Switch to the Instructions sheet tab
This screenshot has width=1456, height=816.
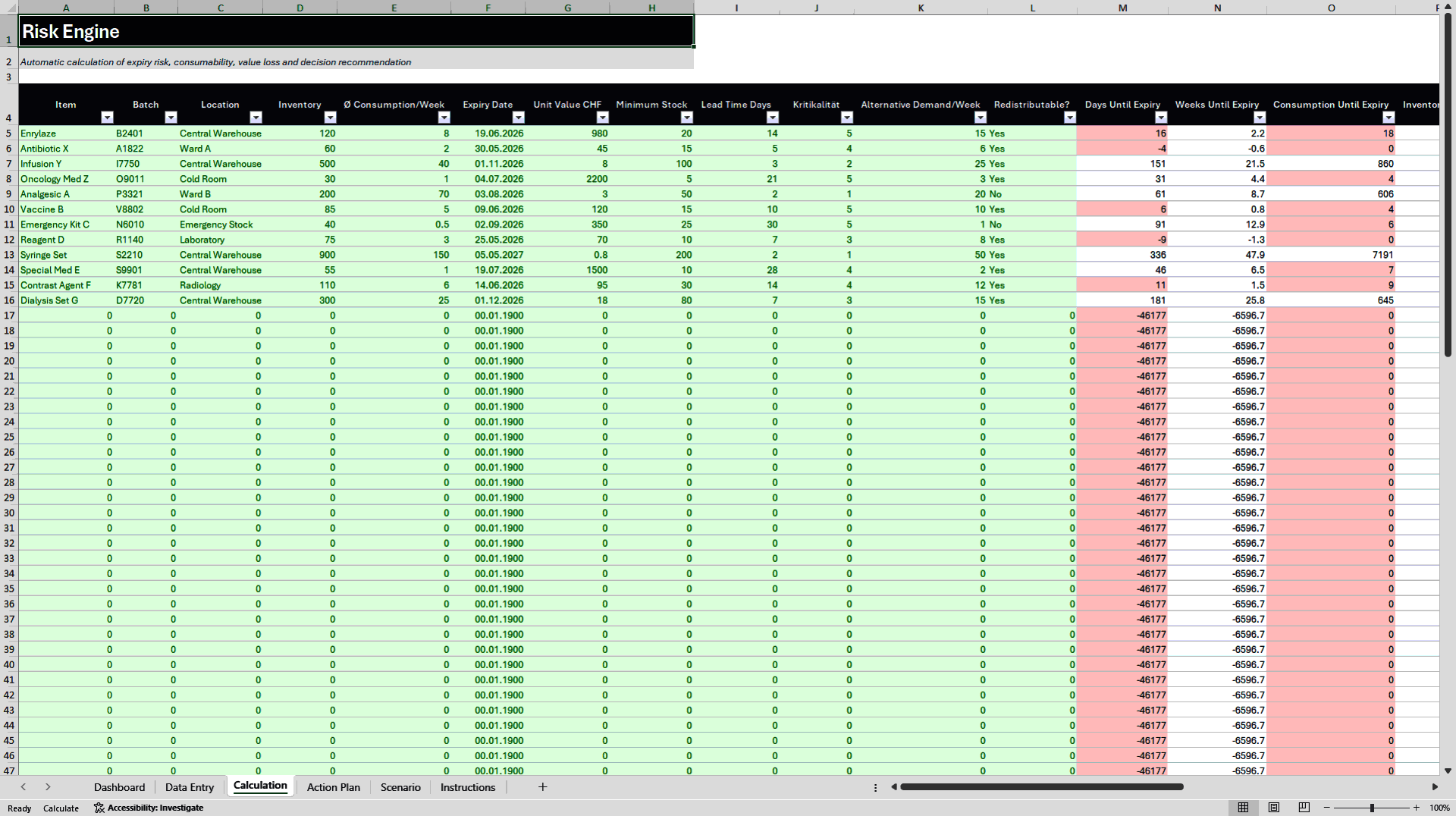468,787
